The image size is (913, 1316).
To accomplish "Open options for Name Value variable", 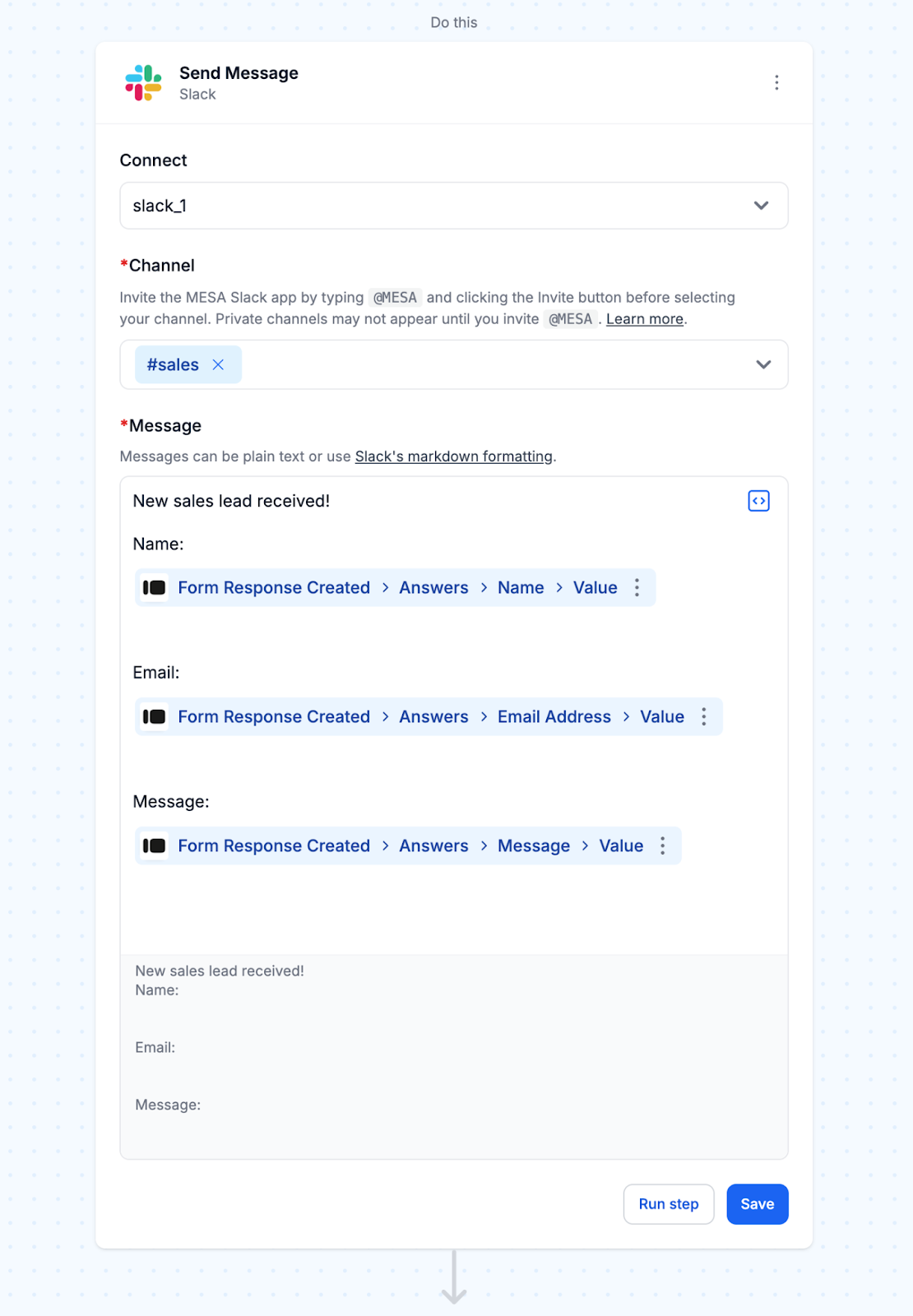I will pyautogui.click(x=637, y=588).
